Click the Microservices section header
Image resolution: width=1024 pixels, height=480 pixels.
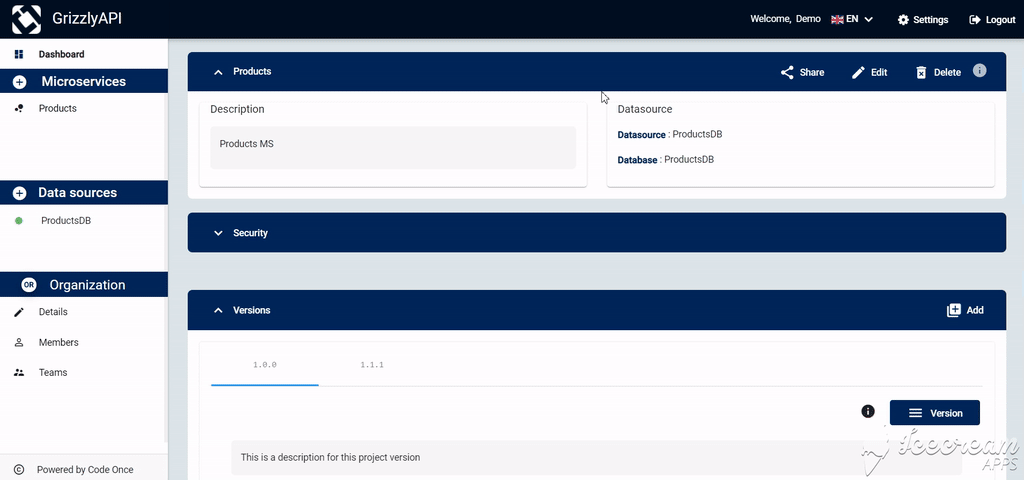pos(84,82)
